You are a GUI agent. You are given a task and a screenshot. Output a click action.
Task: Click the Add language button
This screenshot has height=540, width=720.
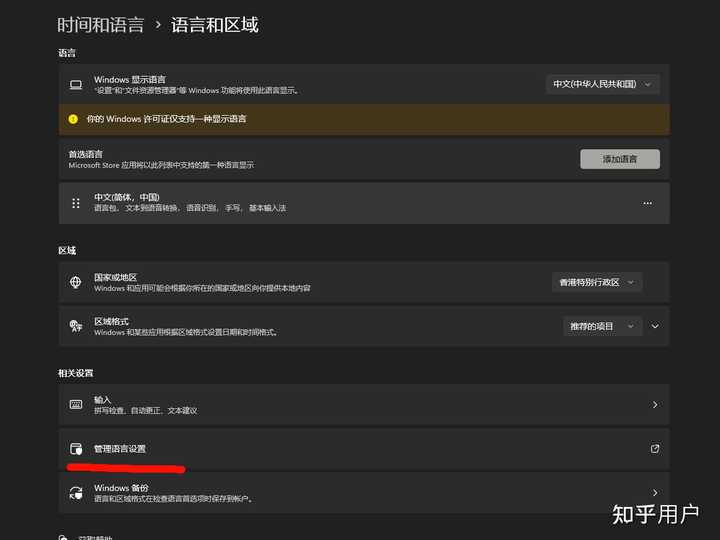pyautogui.click(x=620, y=159)
